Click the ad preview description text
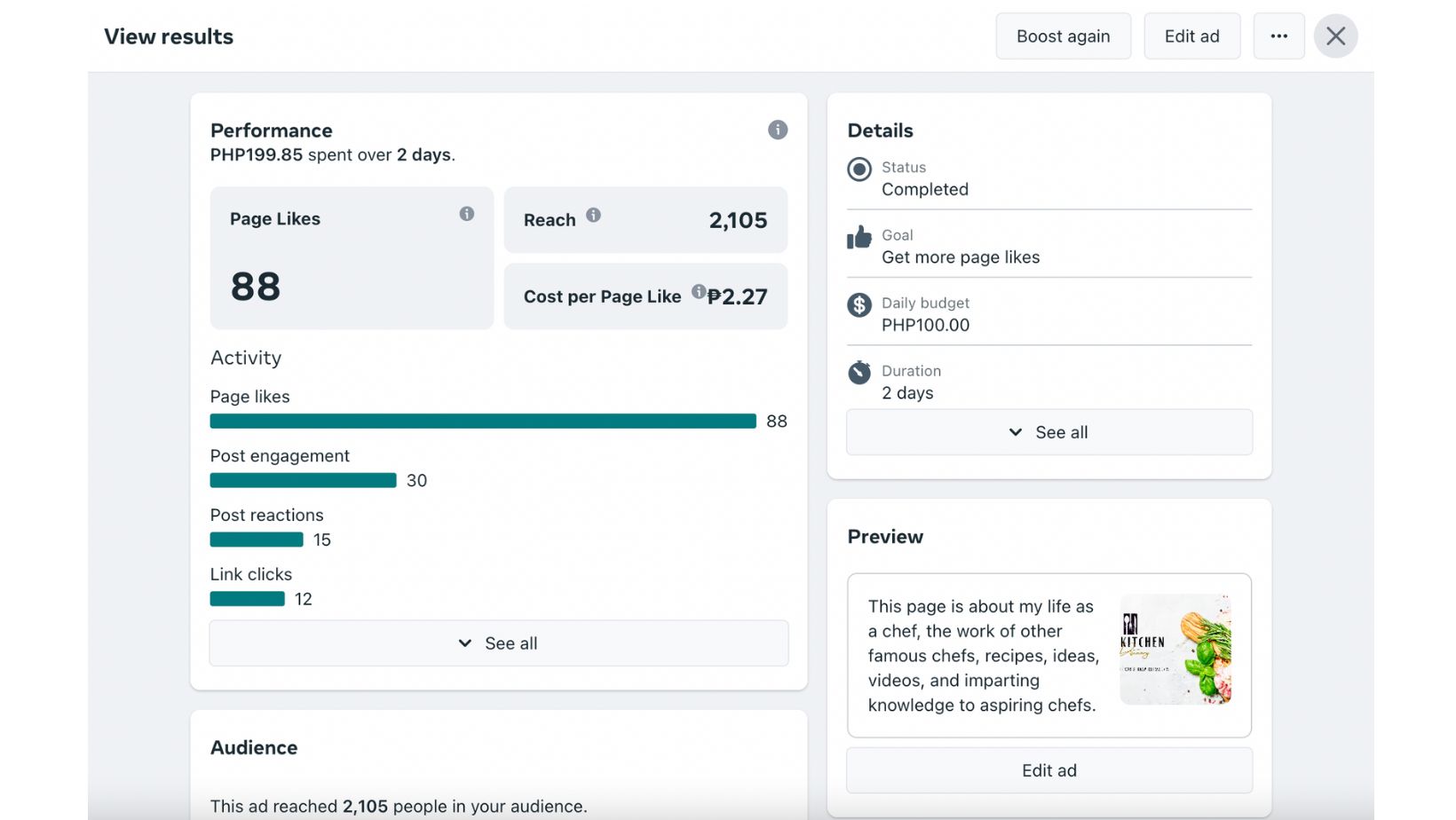This screenshot has height=820, width=1456. (982, 656)
